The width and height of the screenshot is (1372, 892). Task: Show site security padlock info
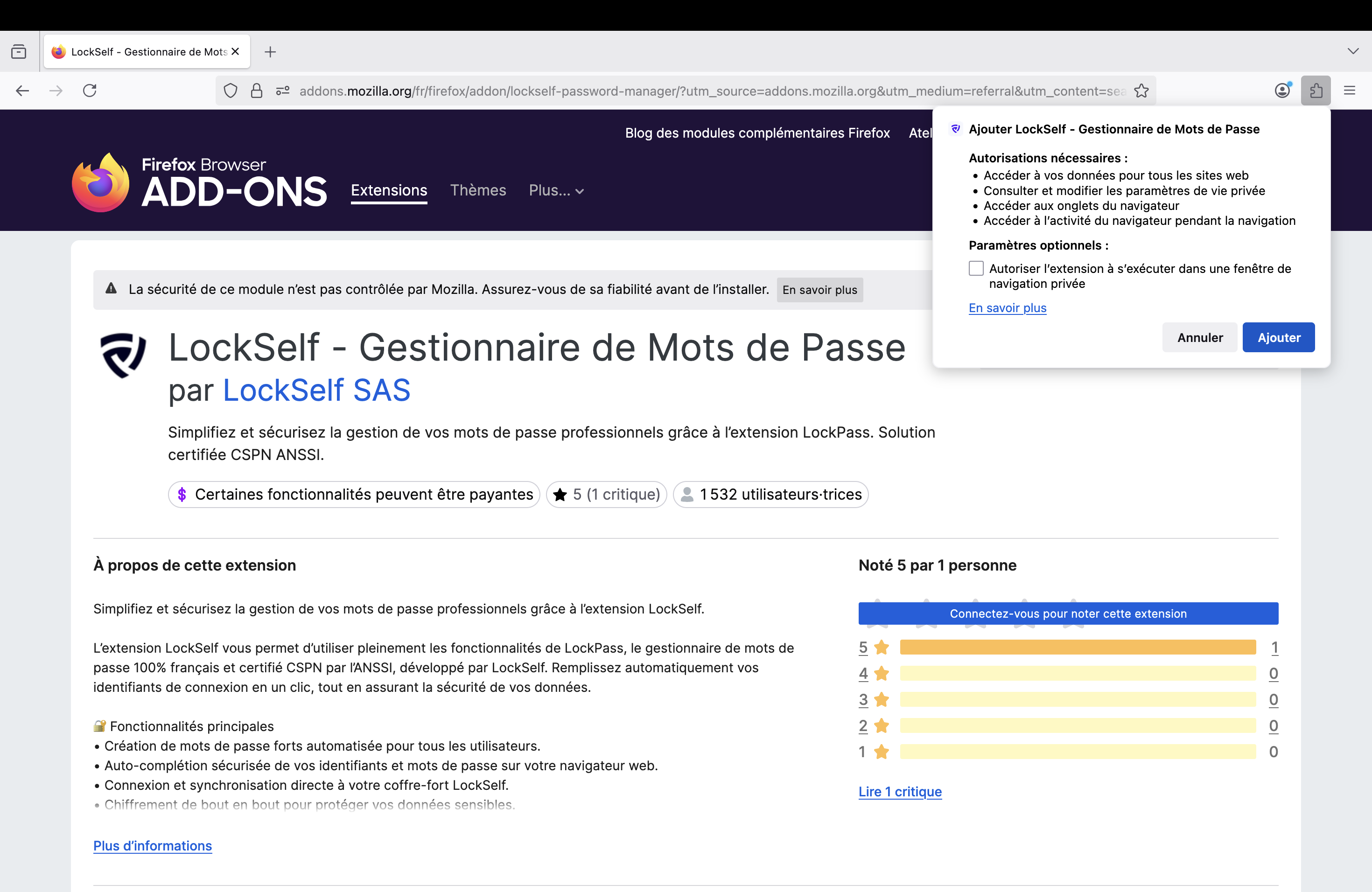(x=257, y=91)
